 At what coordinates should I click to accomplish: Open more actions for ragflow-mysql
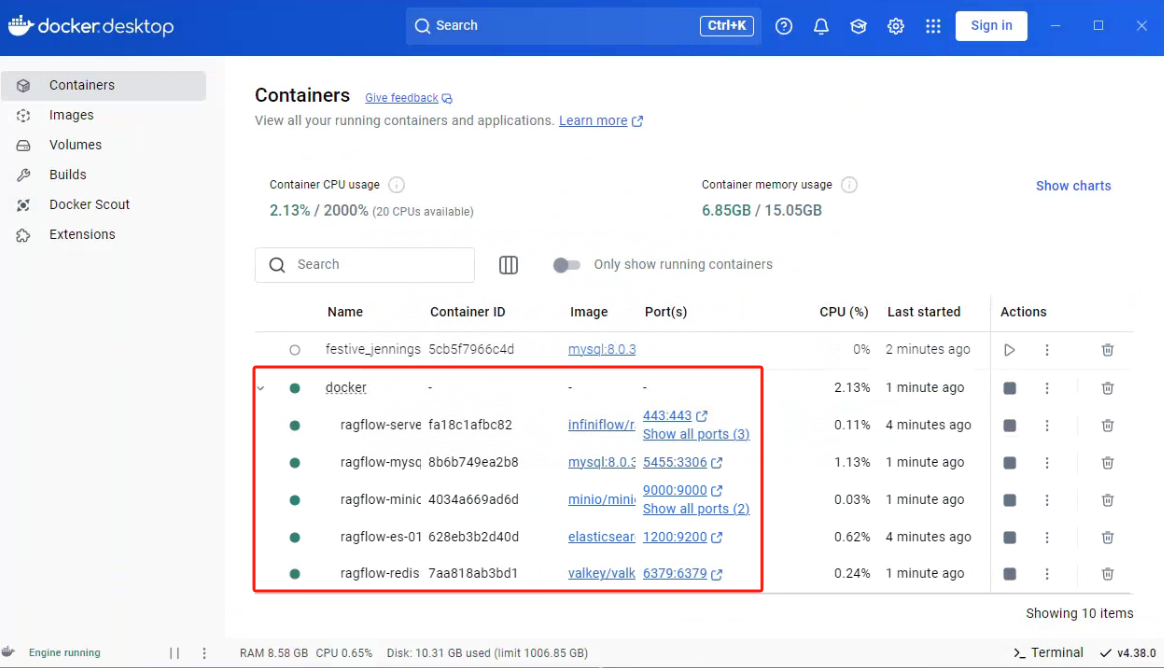1047,463
